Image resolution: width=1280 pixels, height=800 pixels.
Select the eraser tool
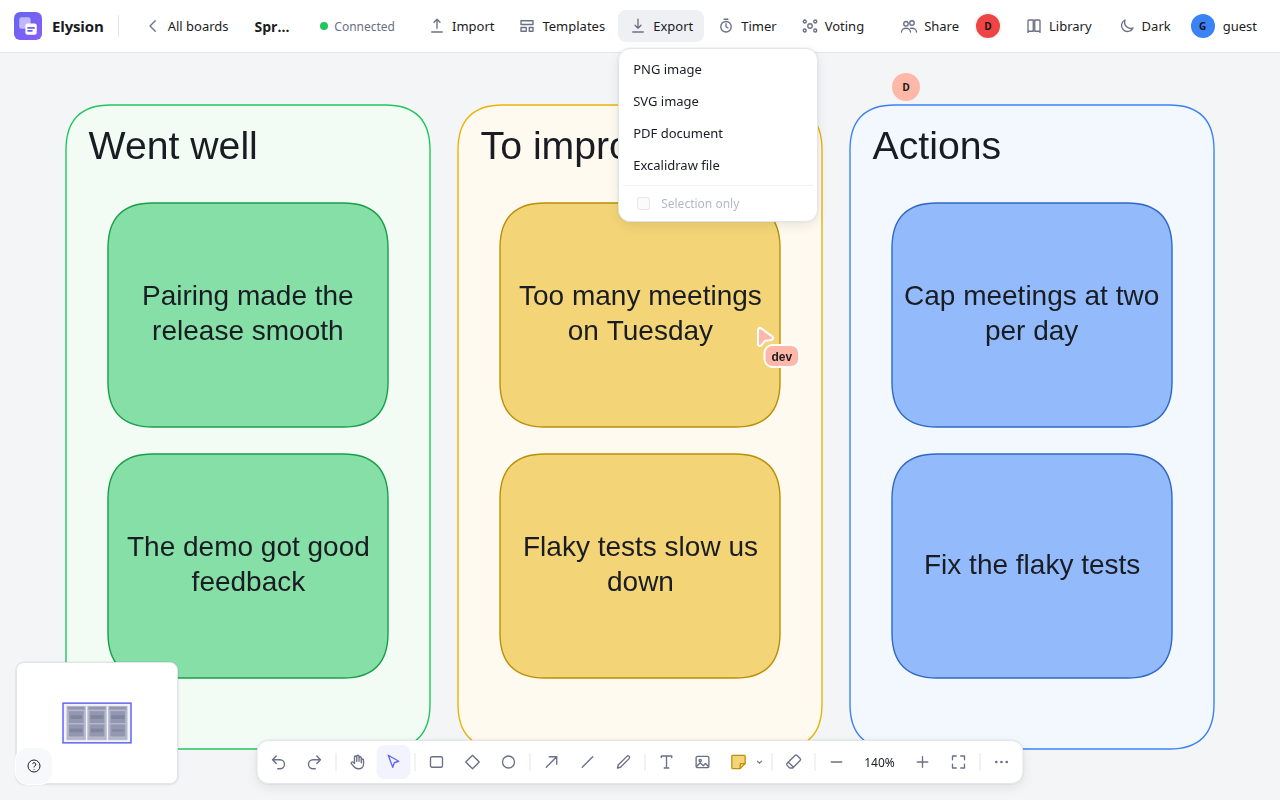(x=793, y=762)
